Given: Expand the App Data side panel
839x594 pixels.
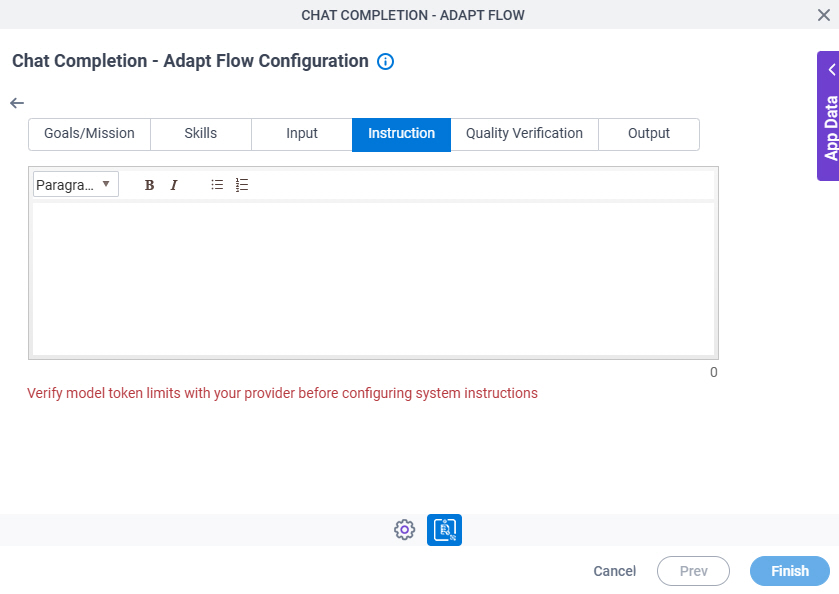Looking at the screenshot, I should point(828,116).
